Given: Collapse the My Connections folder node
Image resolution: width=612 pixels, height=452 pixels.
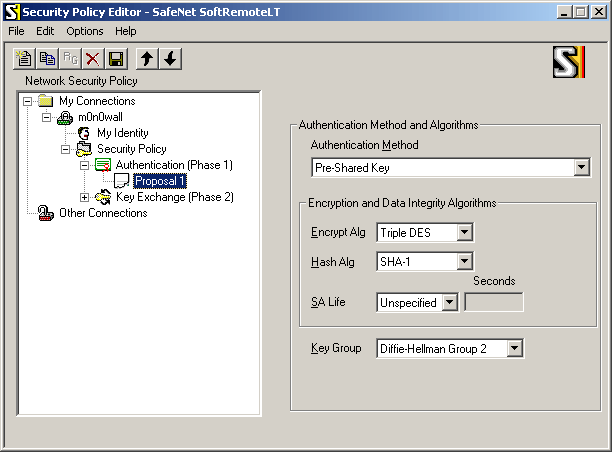Looking at the screenshot, I should pos(27,101).
